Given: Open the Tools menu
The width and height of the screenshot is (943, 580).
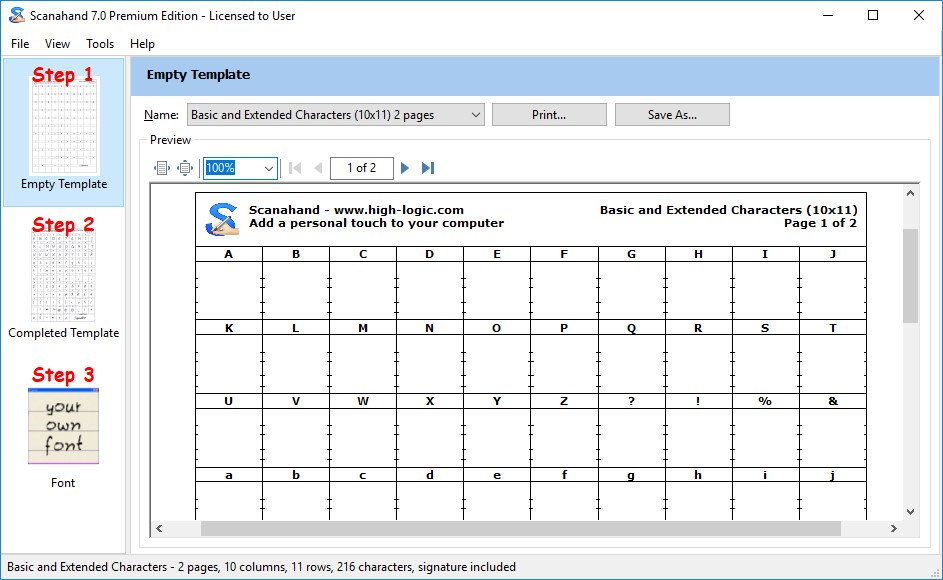Looking at the screenshot, I should pos(100,44).
